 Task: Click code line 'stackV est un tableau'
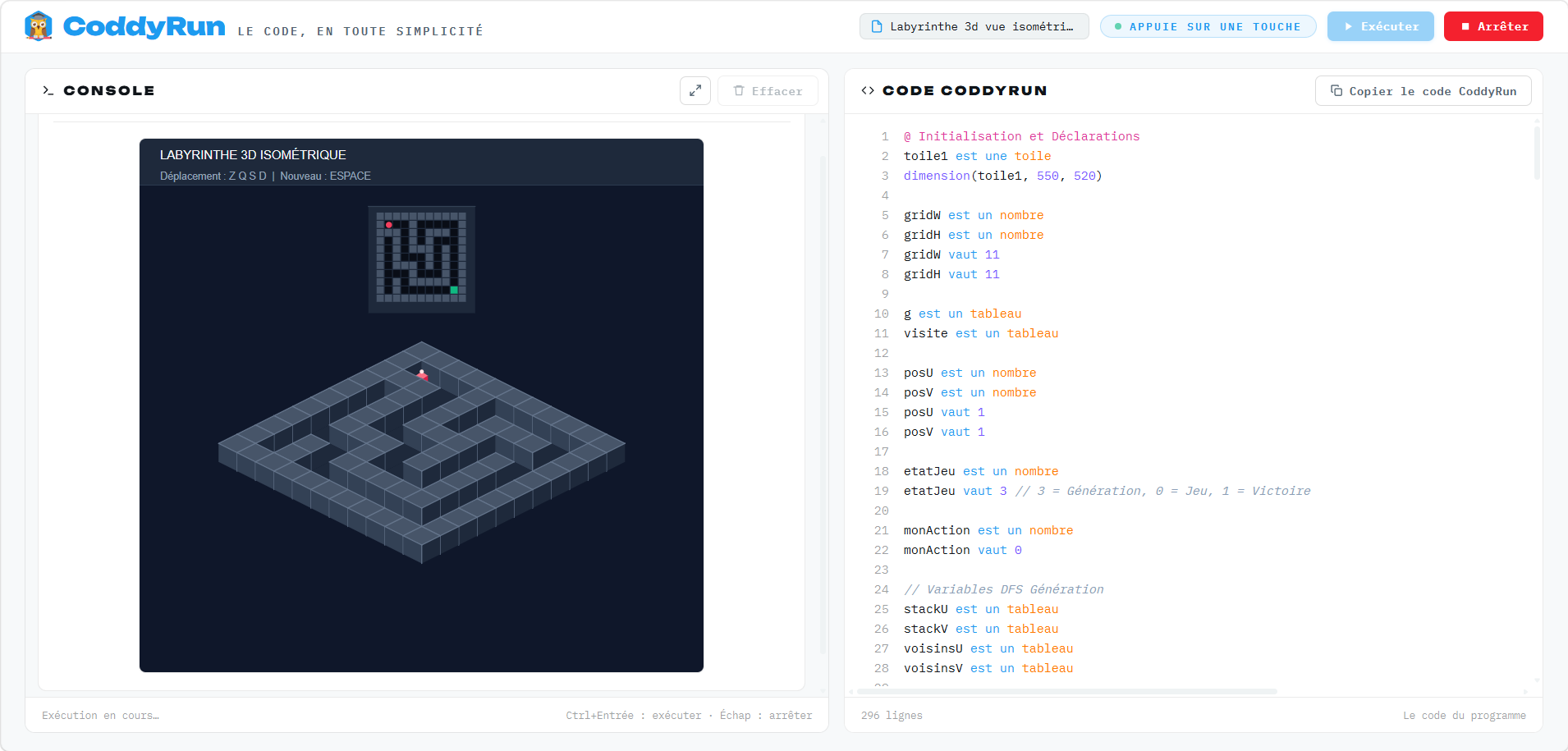coord(981,629)
